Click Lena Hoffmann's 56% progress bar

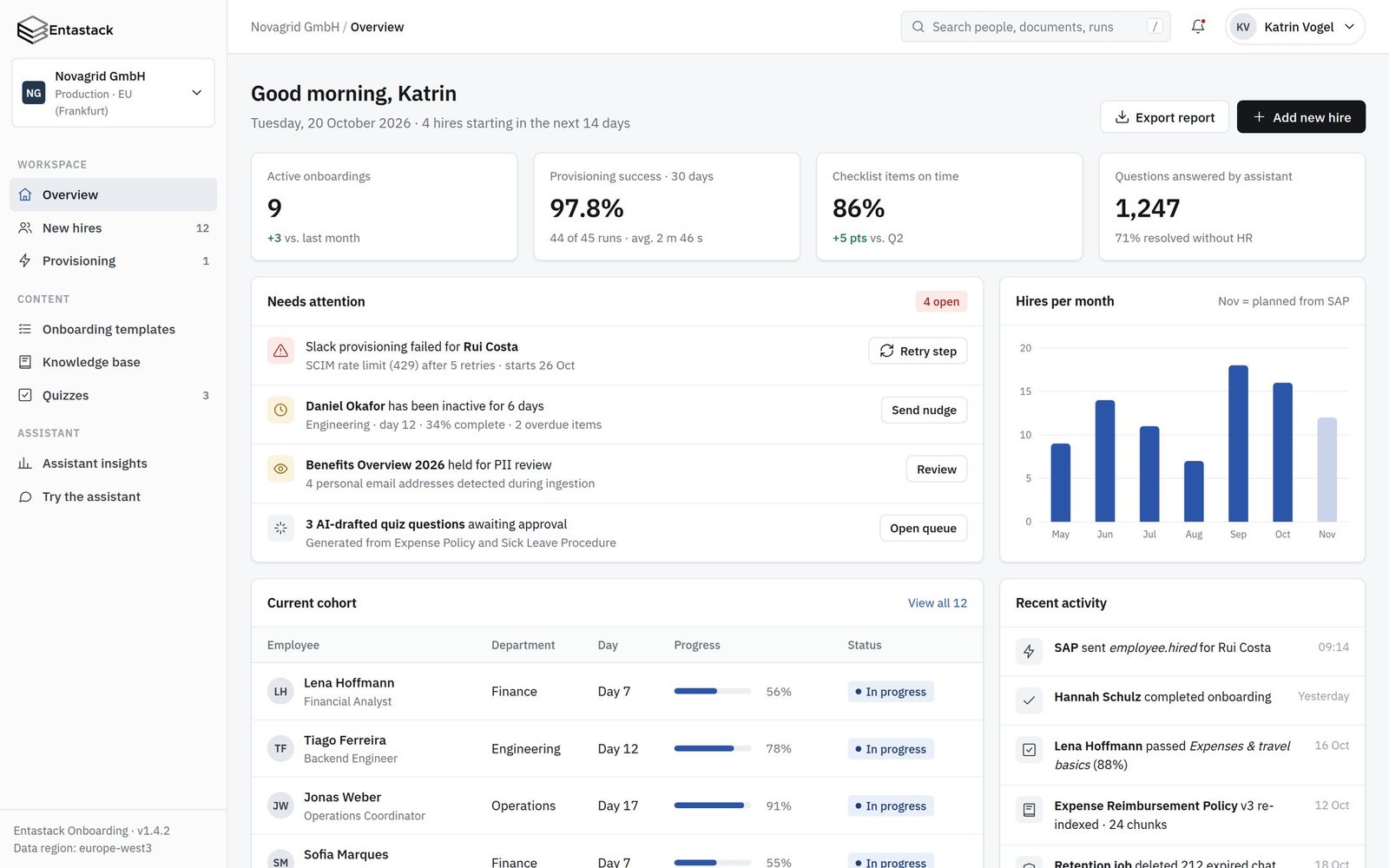point(713,692)
